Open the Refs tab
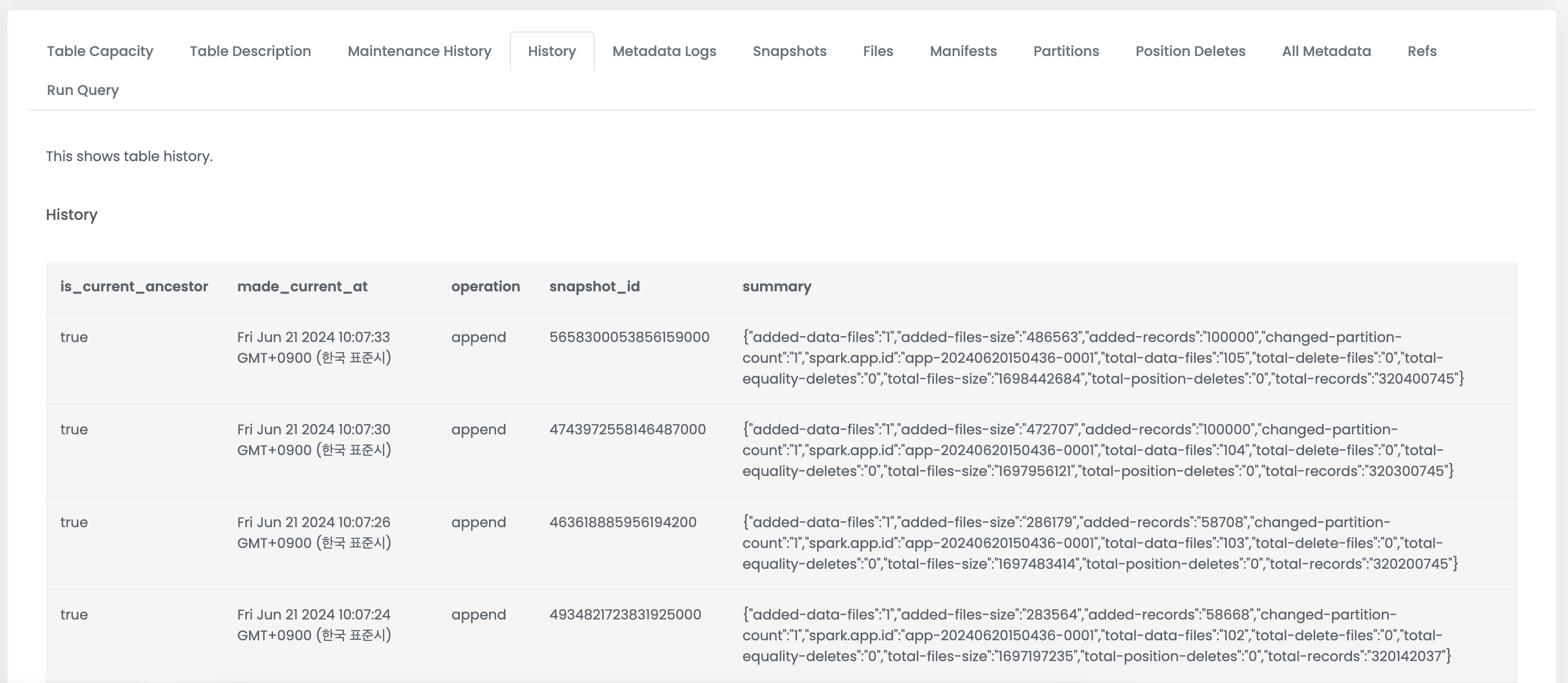 pos(1422,51)
